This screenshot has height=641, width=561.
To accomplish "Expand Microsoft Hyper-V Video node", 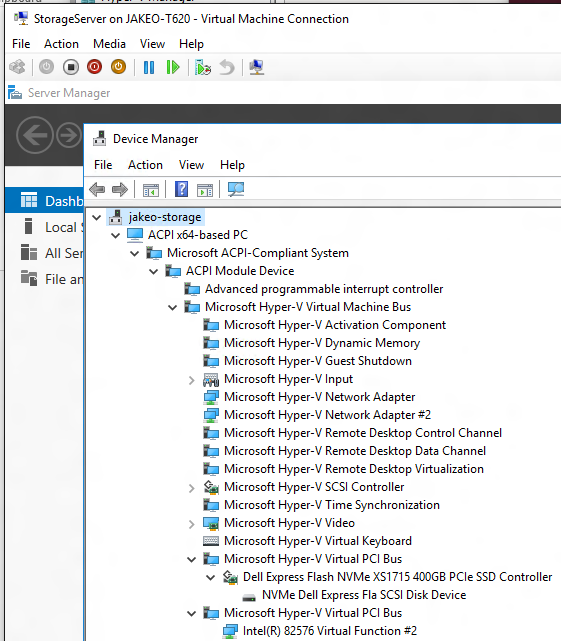I will point(191,524).
